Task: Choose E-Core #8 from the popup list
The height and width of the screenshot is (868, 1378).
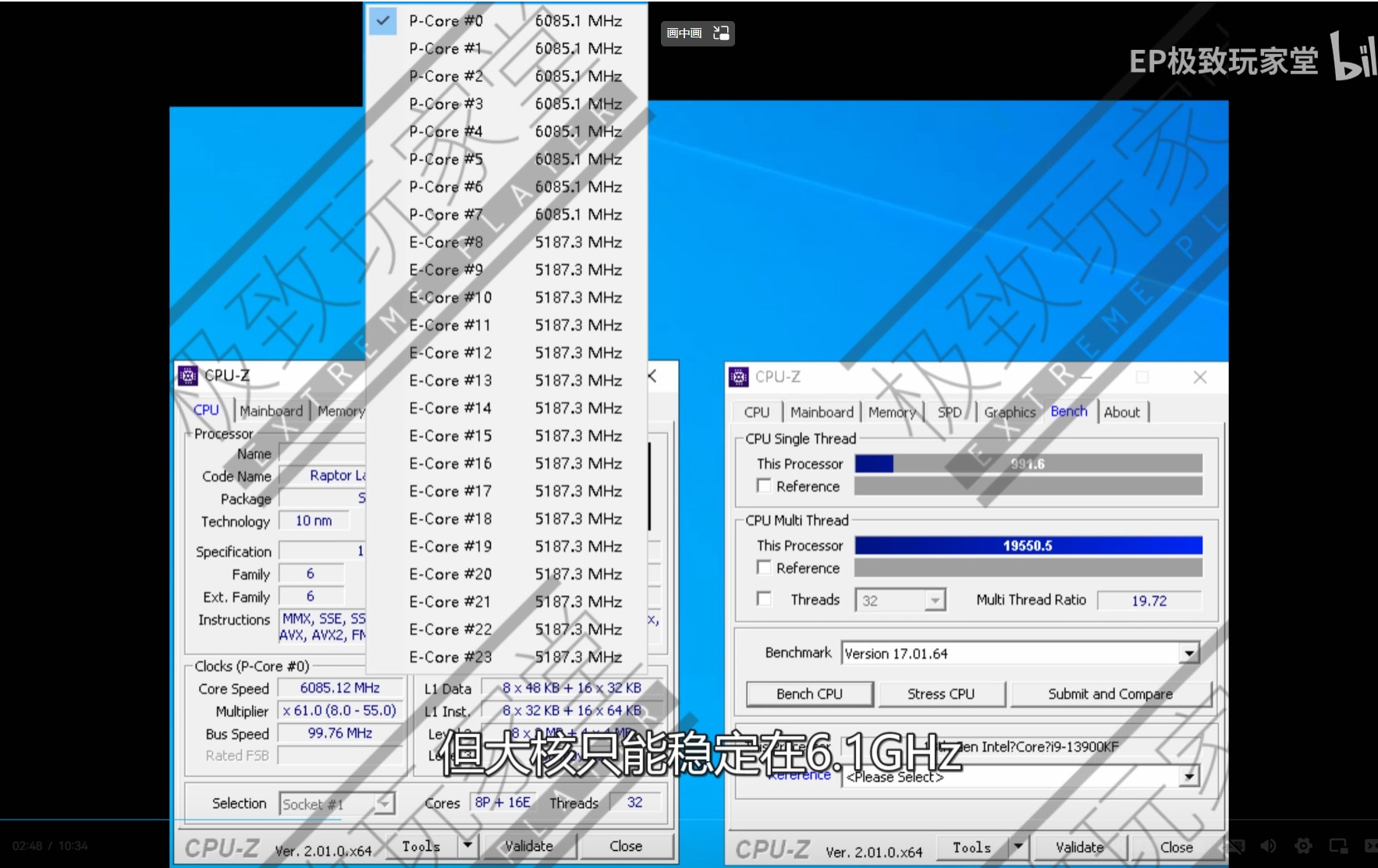Action: pyautogui.click(x=506, y=243)
